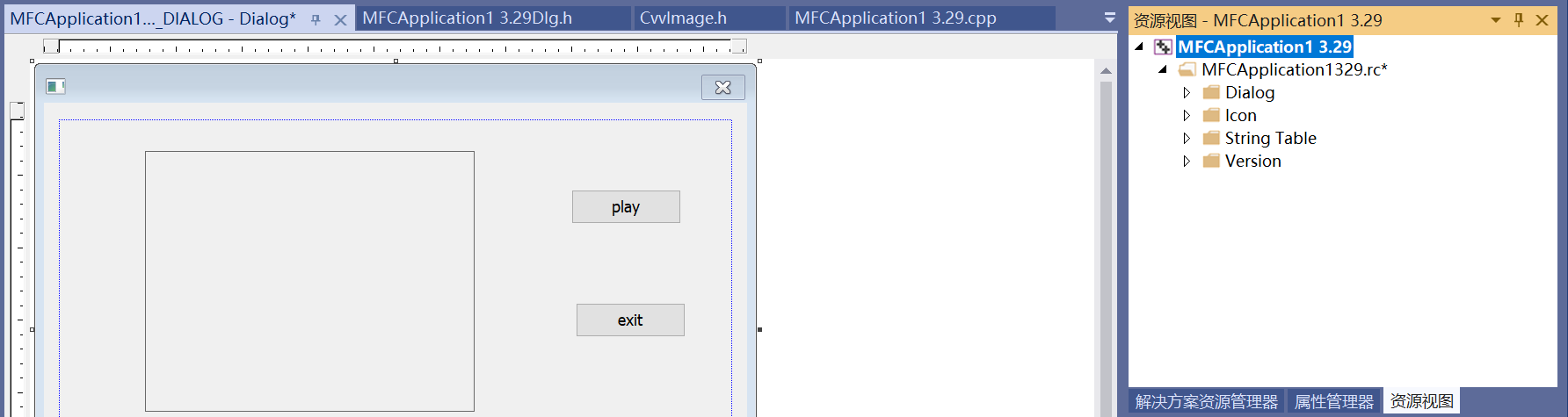Image resolution: width=1568 pixels, height=417 pixels.
Task: Click the dialog right-edge resize handle
Action: click(x=759, y=329)
